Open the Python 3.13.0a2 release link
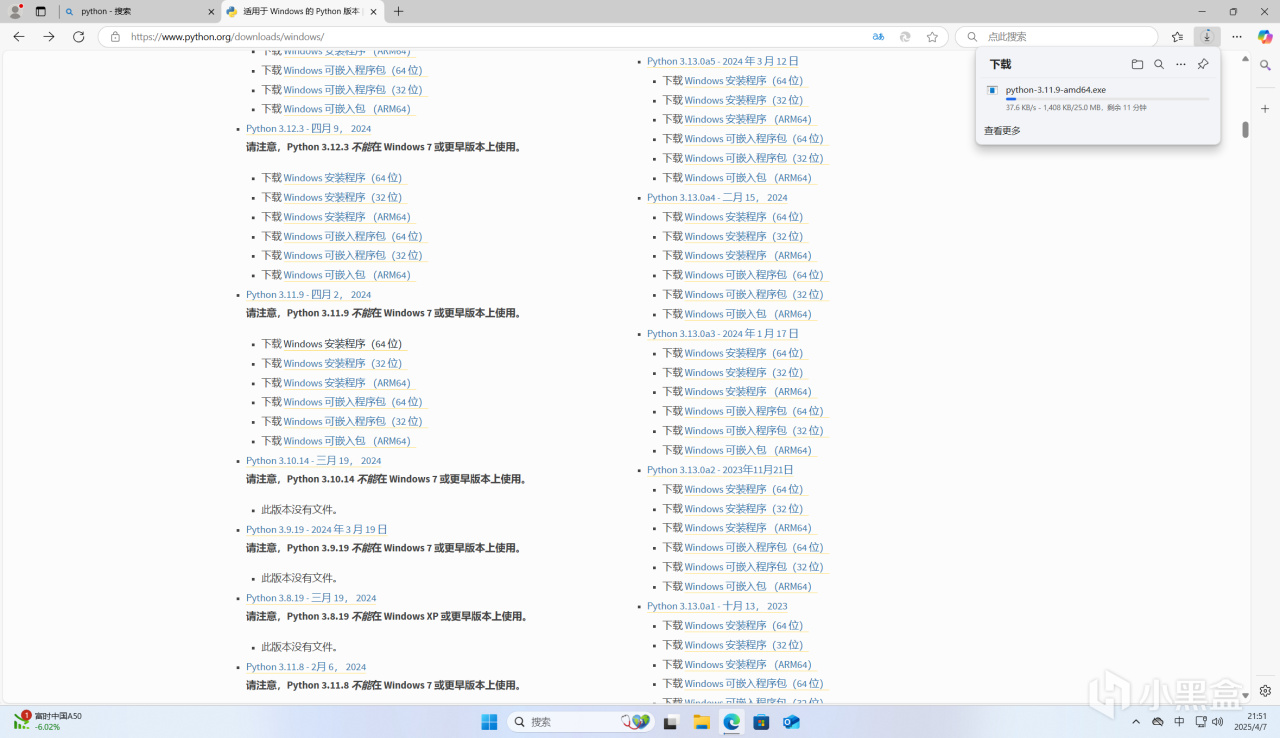Viewport: 1280px width, 738px height. click(x=720, y=470)
